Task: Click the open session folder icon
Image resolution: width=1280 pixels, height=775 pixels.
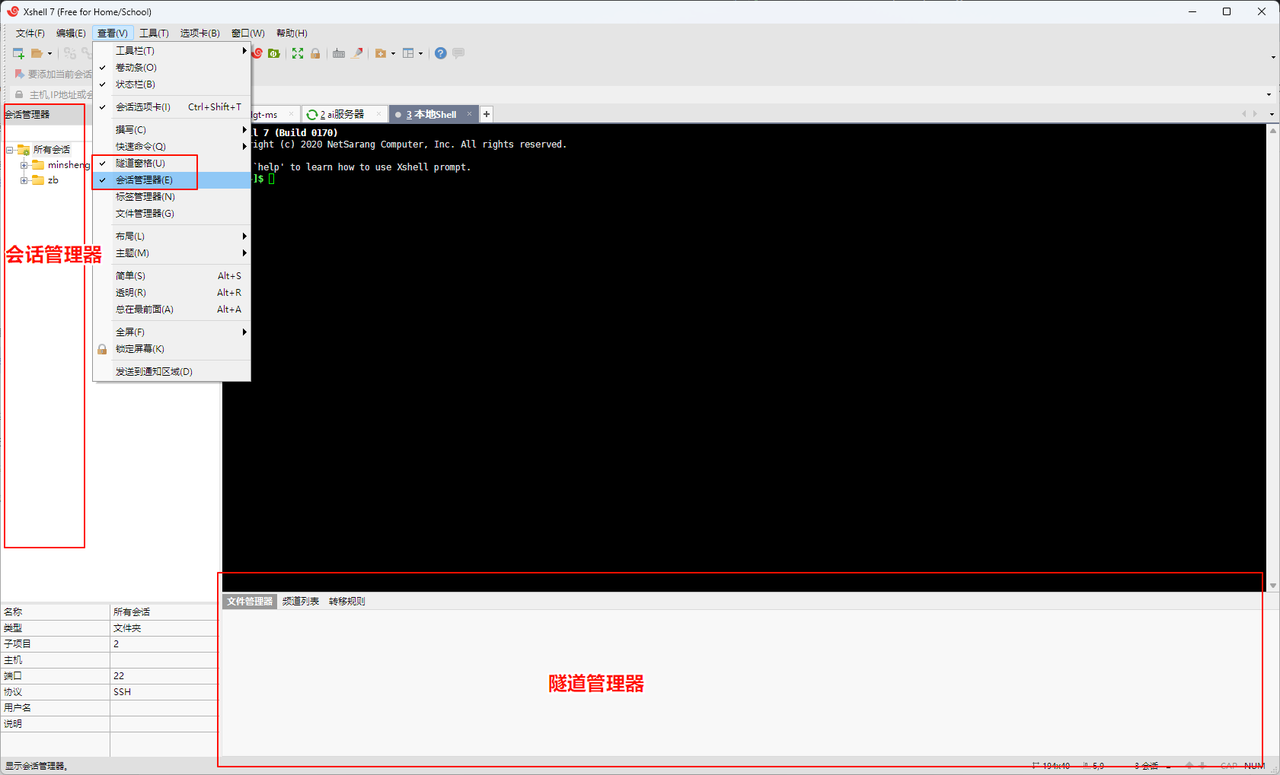Action: pos(37,53)
